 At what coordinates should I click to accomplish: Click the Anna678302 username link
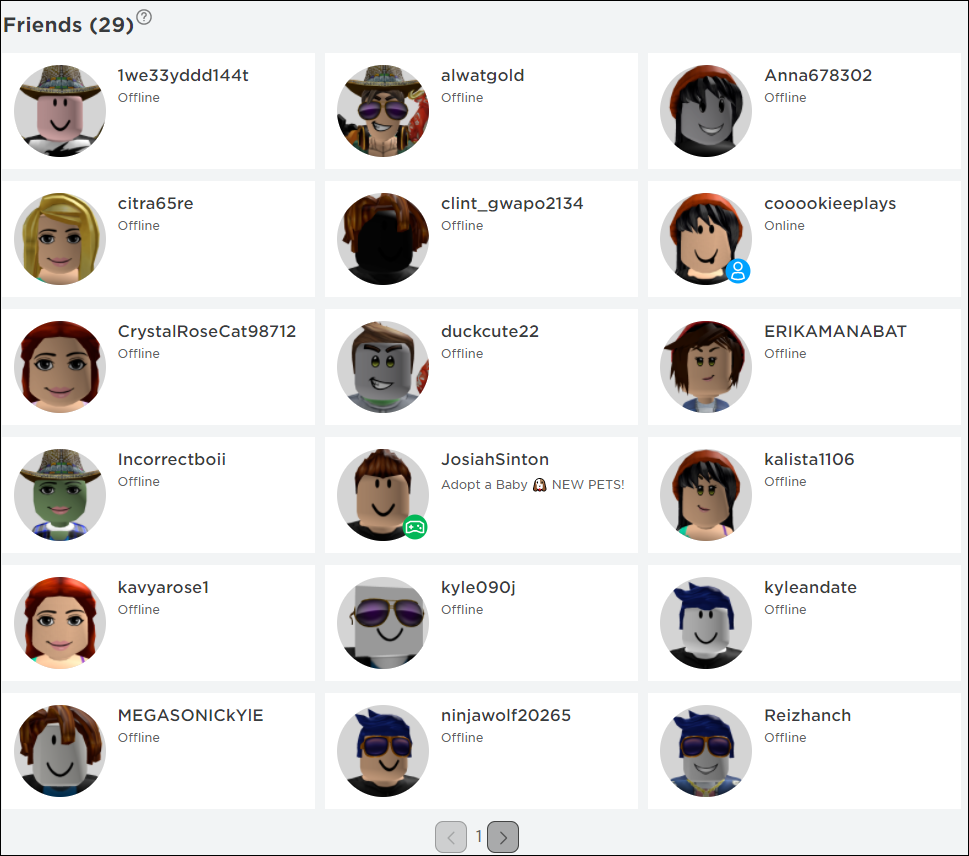click(x=818, y=75)
